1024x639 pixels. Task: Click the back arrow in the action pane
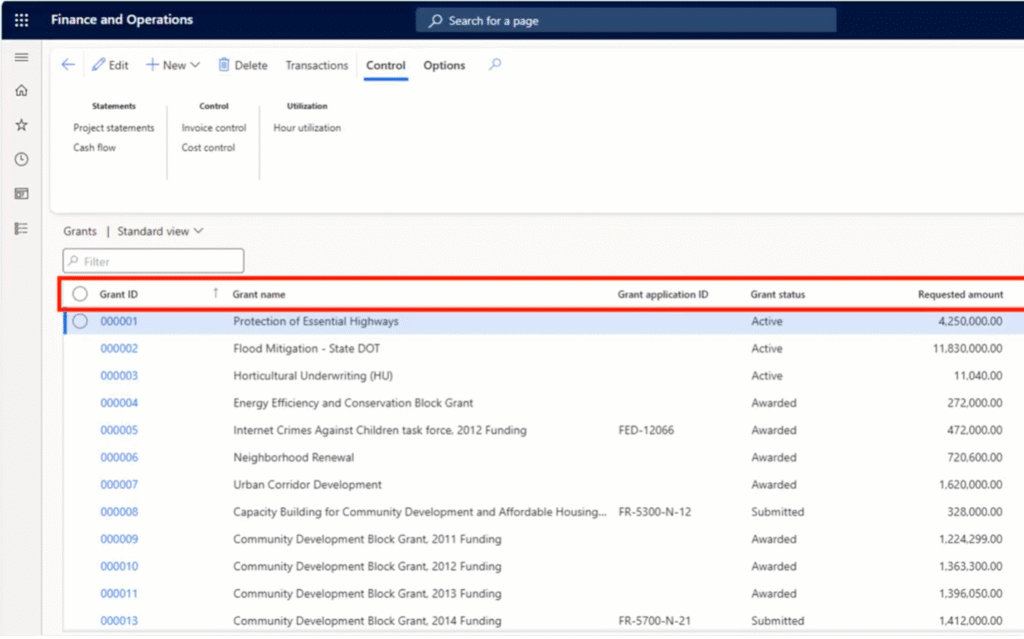coord(68,65)
